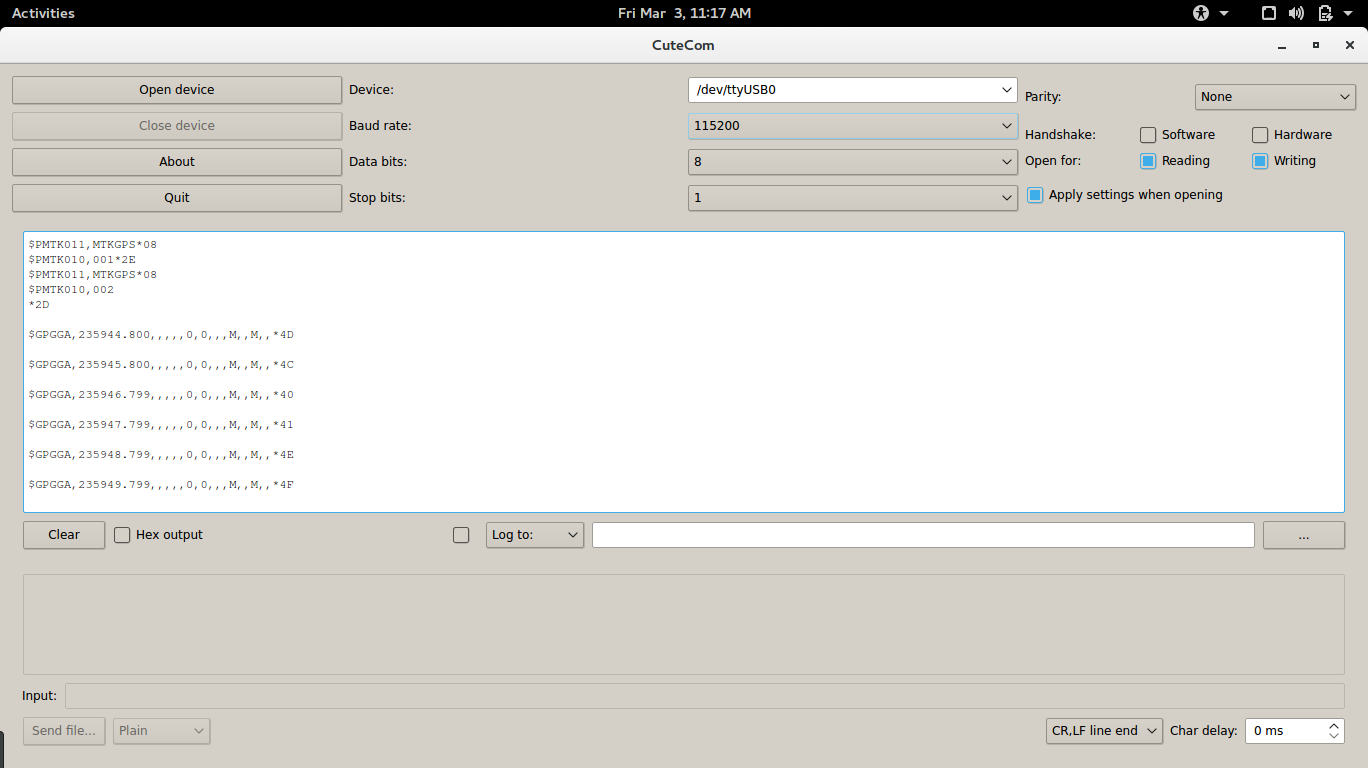Open the clock showing Fri Mar 3, 11:17 AM
This screenshot has width=1368, height=768.
point(684,13)
